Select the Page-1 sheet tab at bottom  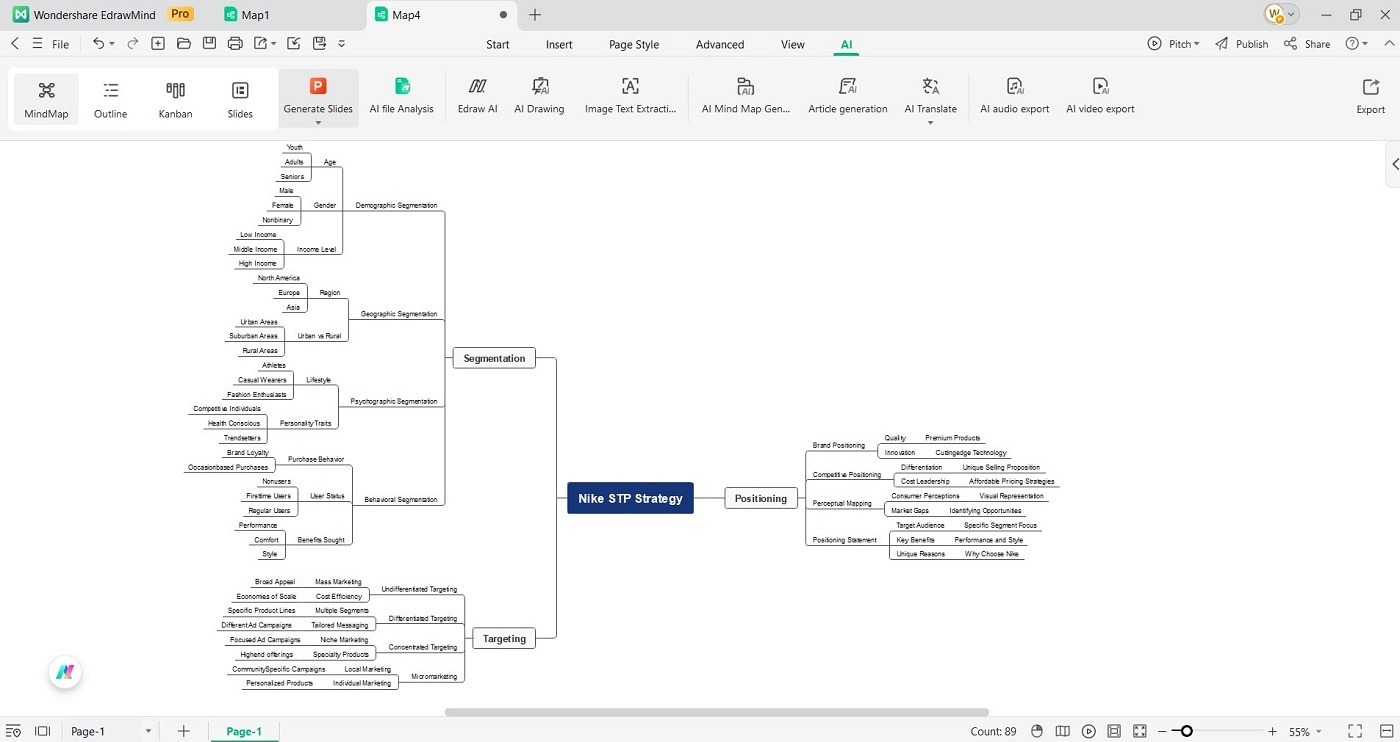(244, 731)
